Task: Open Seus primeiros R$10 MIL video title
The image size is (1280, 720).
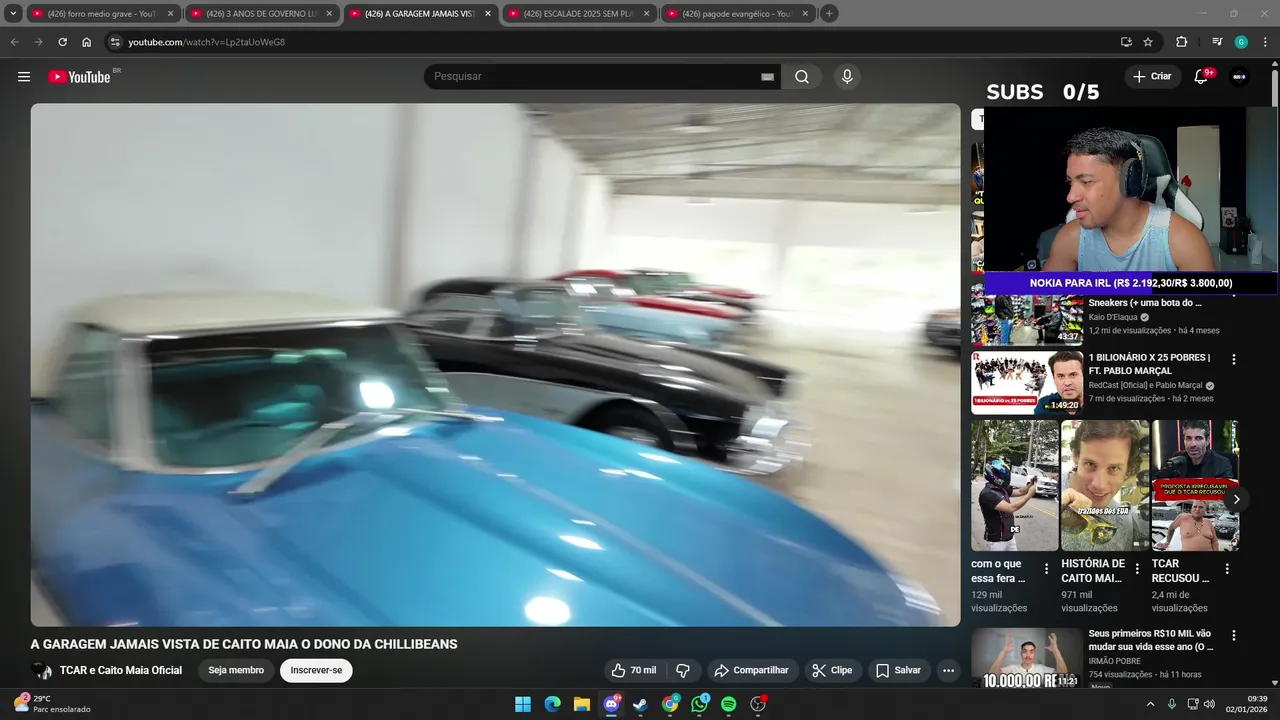Action: (1151, 640)
